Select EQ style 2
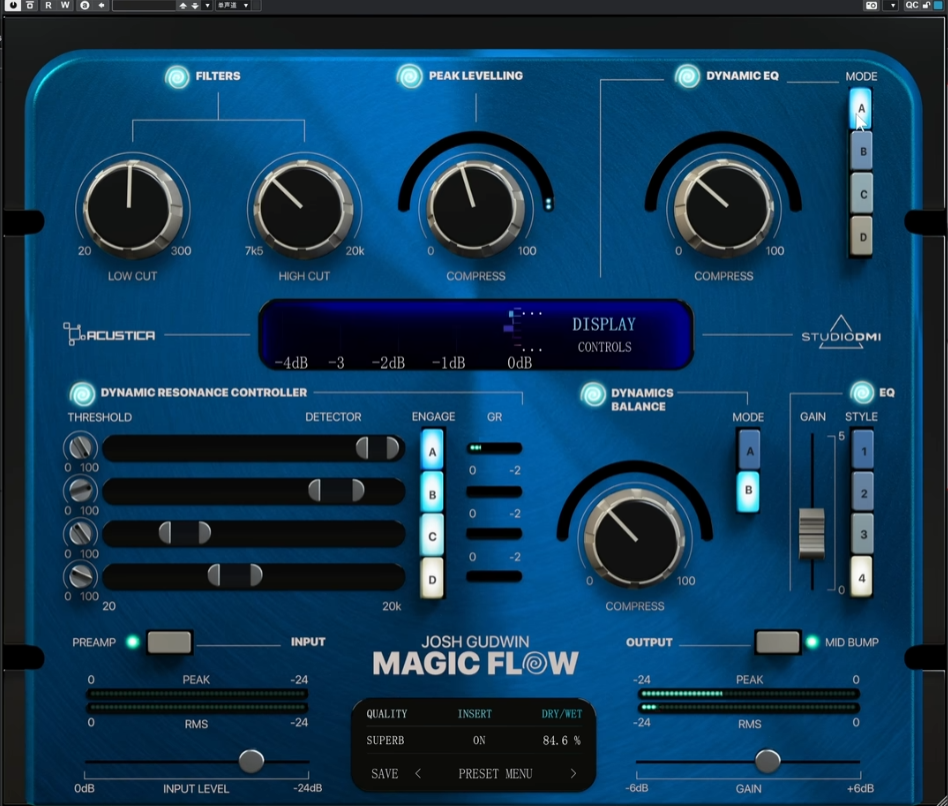Viewport: 948px width, 806px height. pyautogui.click(x=863, y=493)
